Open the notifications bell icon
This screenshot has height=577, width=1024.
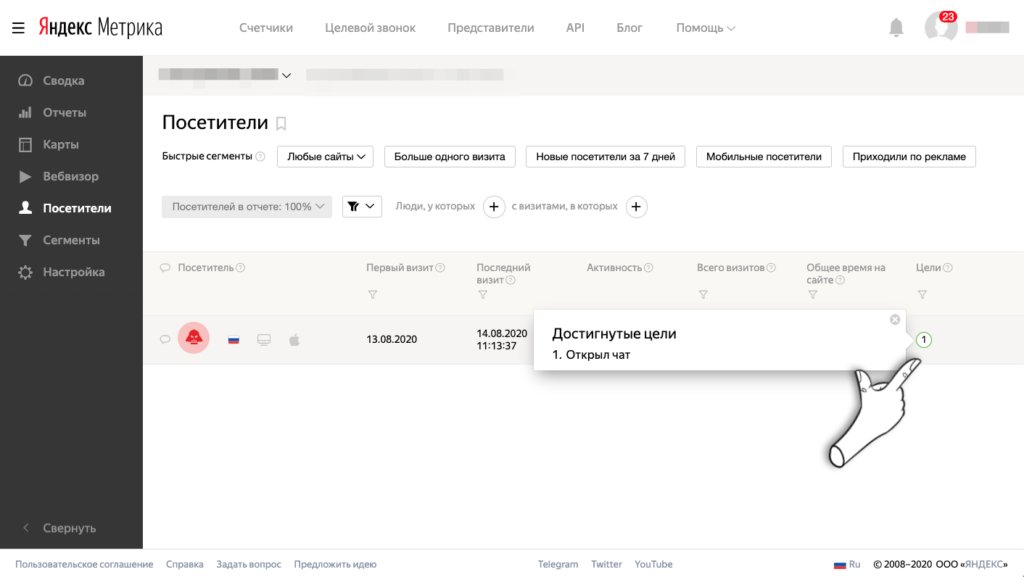(x=896, y=27)
